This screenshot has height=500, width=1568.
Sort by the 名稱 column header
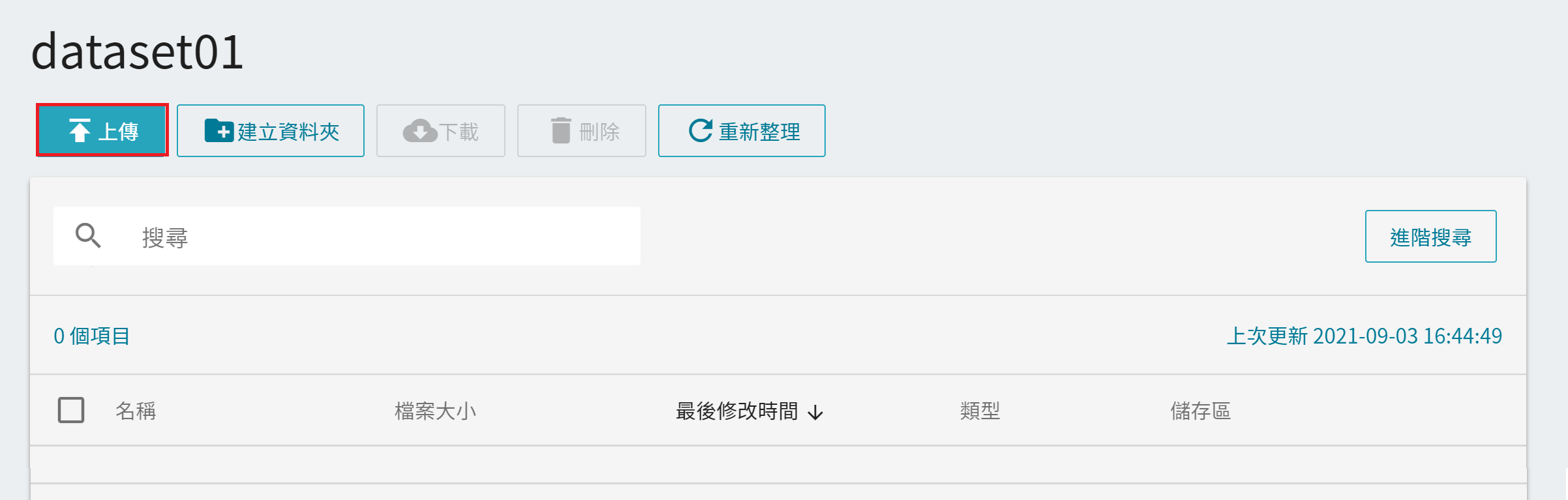pyautogui.click(x=136, y=411)
